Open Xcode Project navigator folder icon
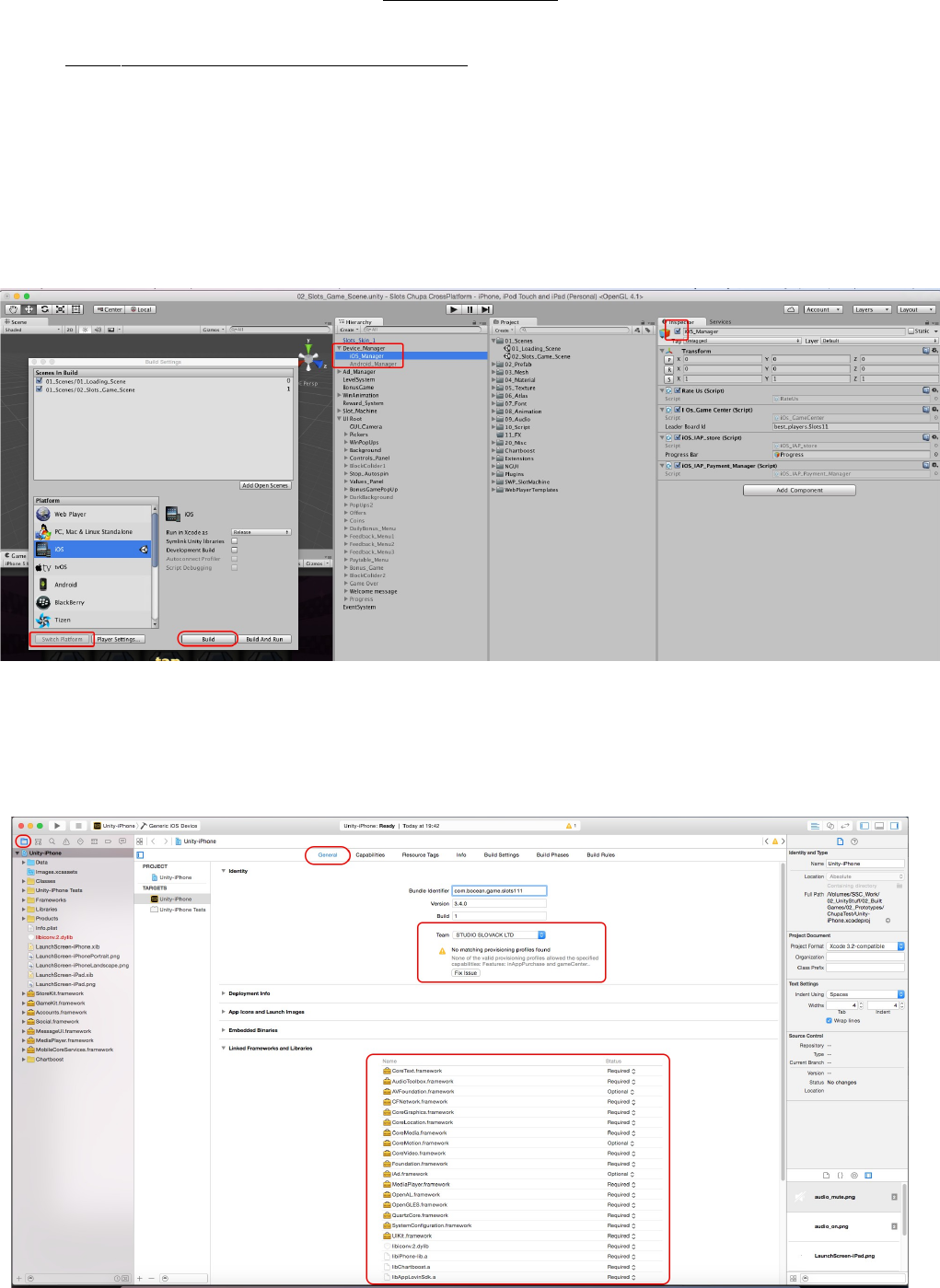 click(24, 841)
